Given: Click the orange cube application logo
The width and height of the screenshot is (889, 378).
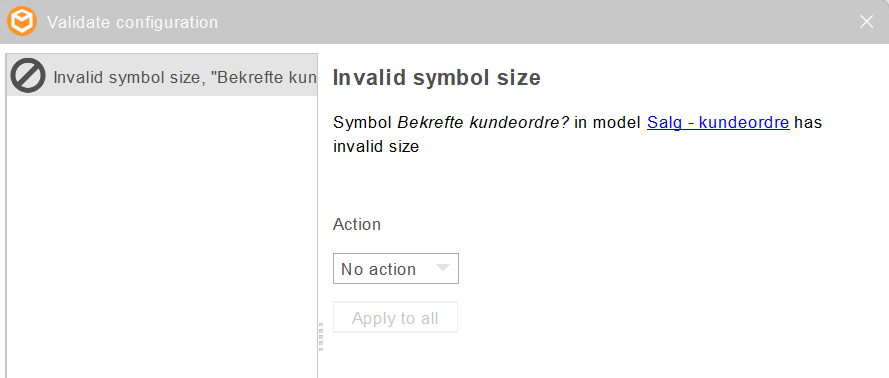Looking at the screenshot, I should pyautogui.click(x=22, y=22).
